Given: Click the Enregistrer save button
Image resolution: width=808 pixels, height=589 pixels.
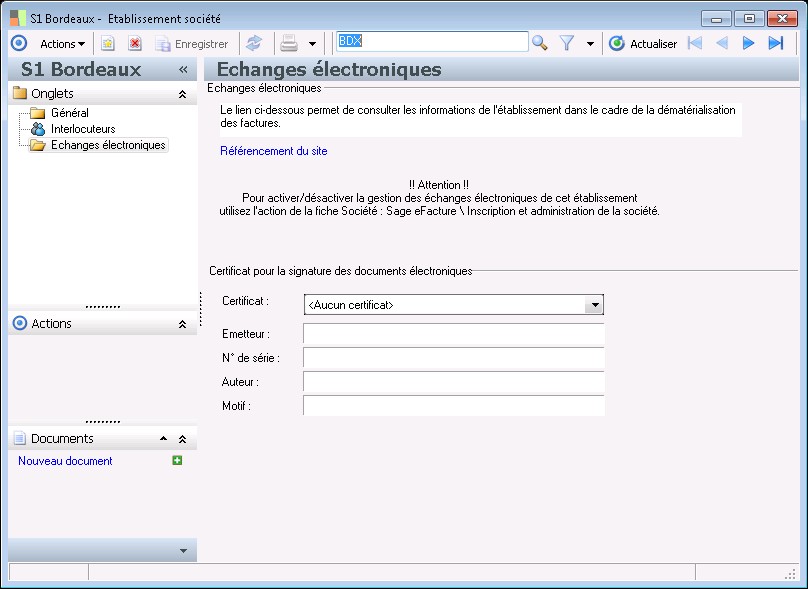Looking at the screenshot, I should [x=192, y=44].
